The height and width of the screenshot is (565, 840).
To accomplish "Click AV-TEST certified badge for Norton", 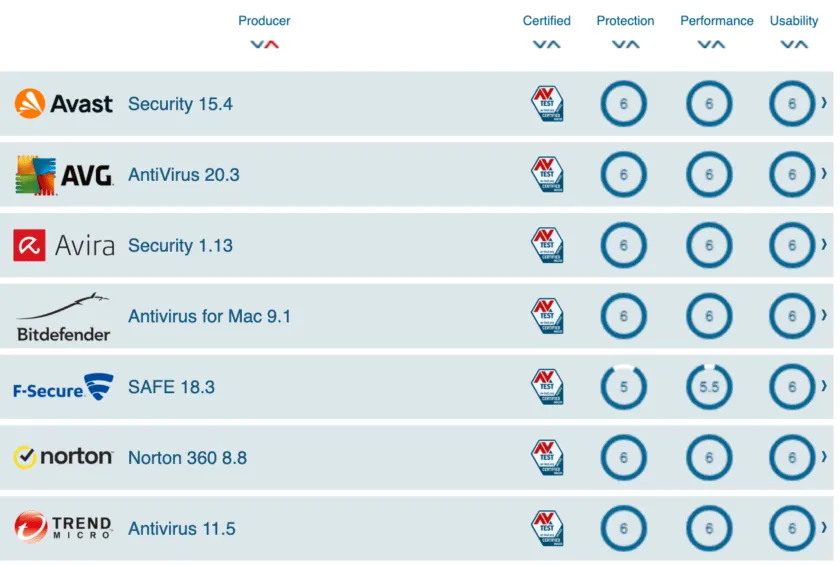I will tap(547, 458).
